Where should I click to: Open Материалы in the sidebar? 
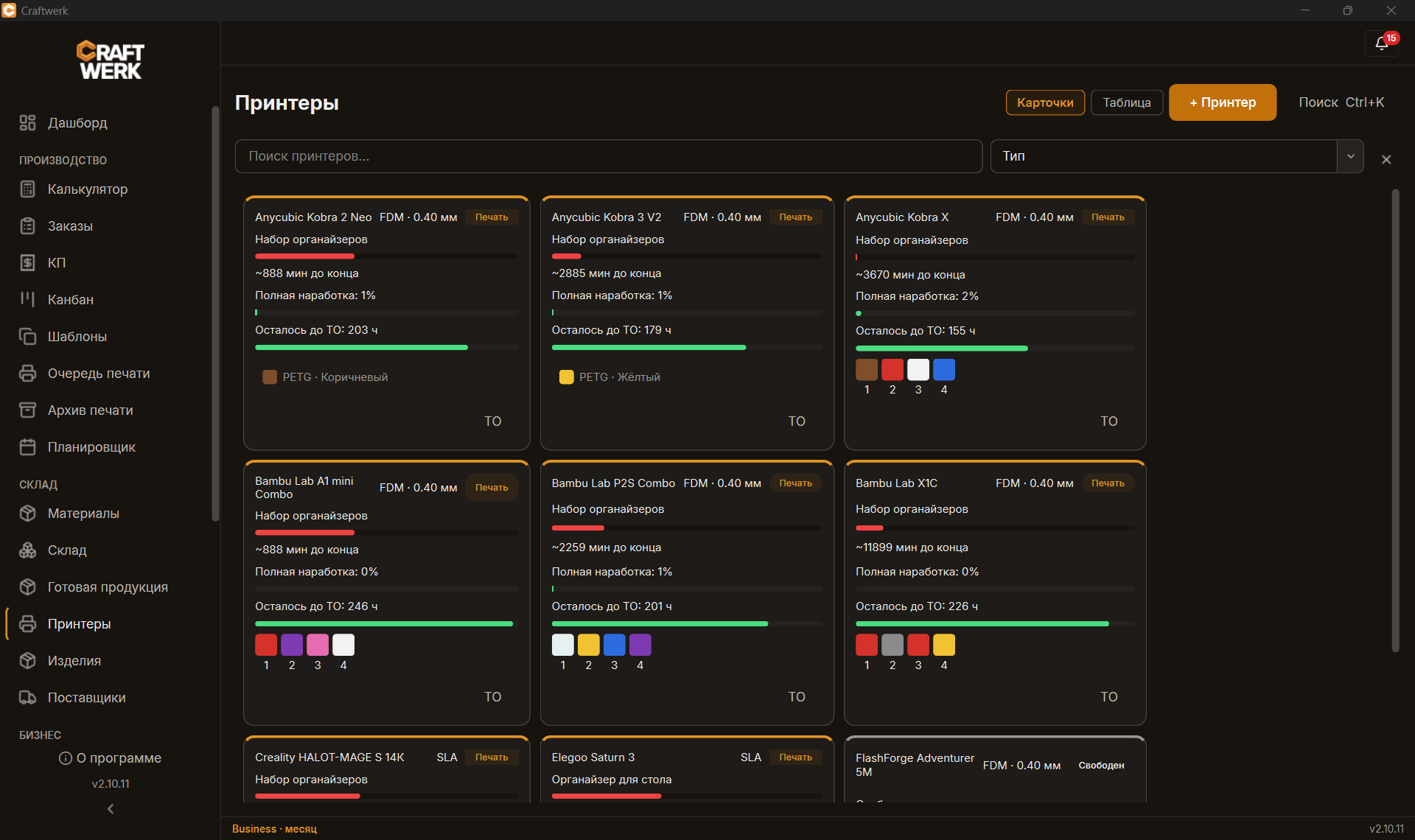[x=83, y=514]
